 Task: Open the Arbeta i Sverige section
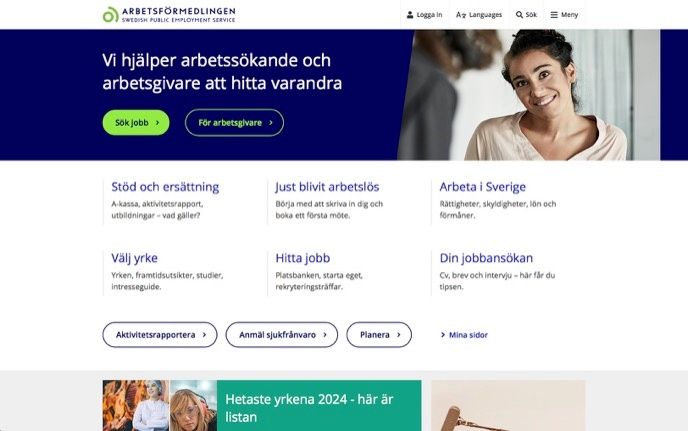tap(483, 187)
